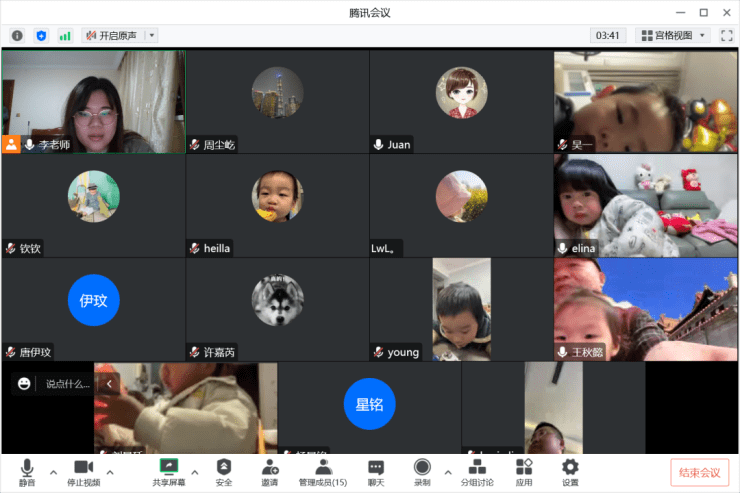The width and height of the screenshot is (740, 493).
Task: Stop camera with 停止视频 button
Action: point(83,471)
